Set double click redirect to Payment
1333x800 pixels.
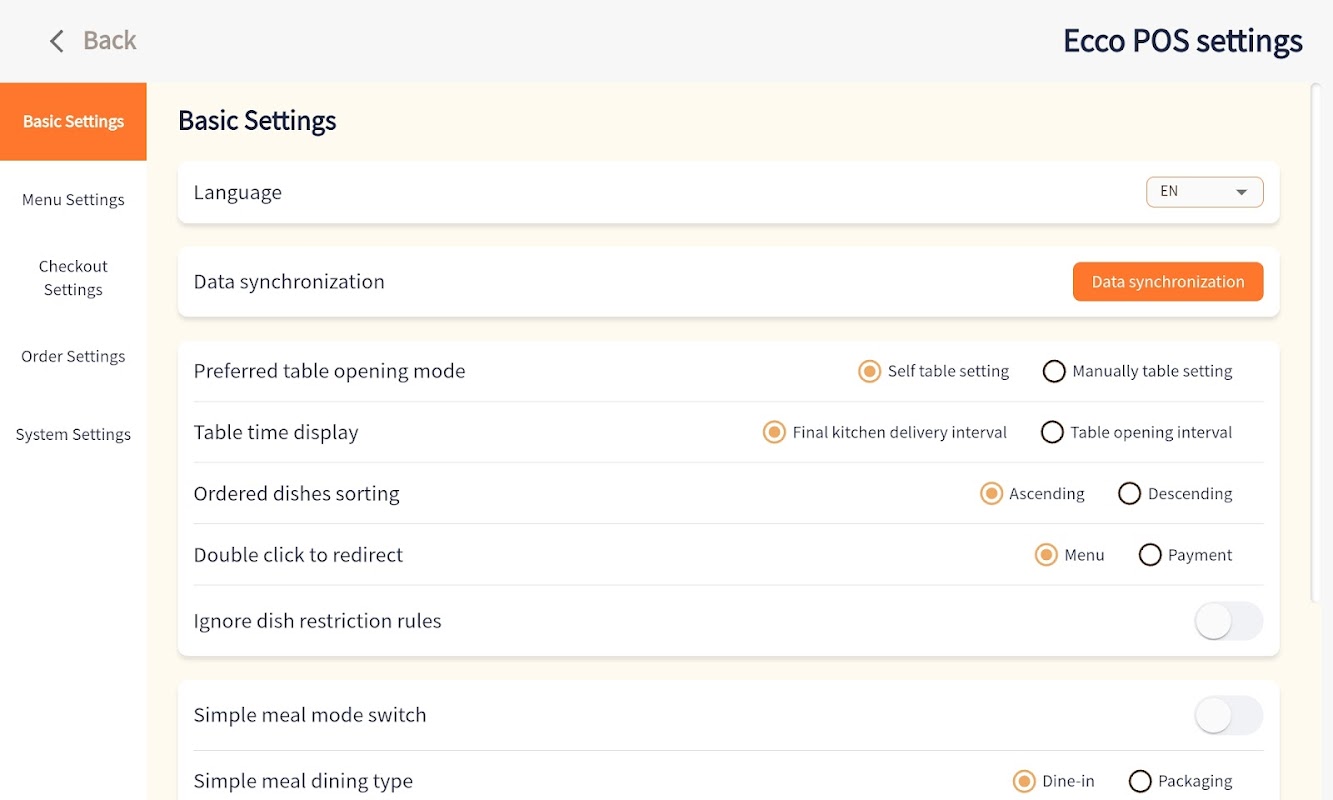click(x=1150, y=555)
